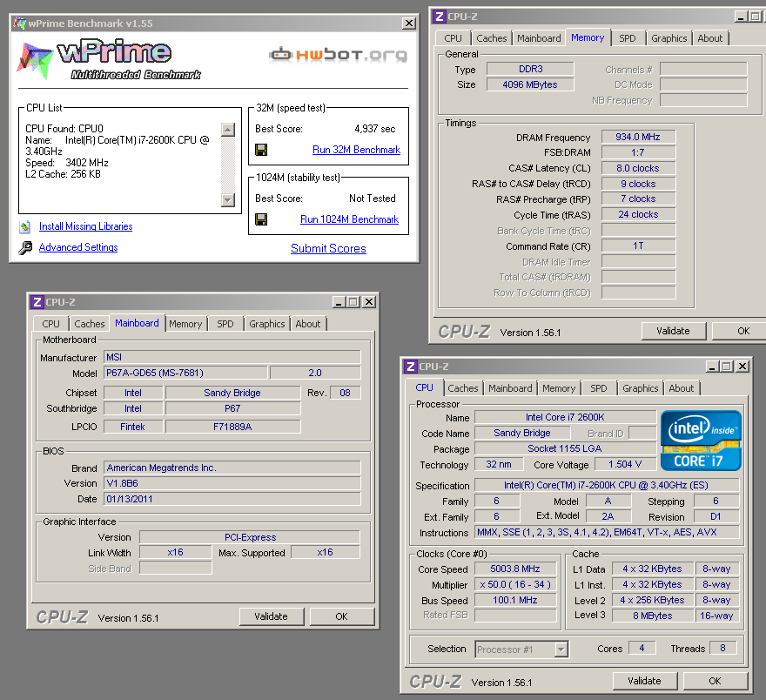This screenshot has width=766, height=700.
Task: Switch to Graphics tab in Mainboard window
Action: (267, 324)
